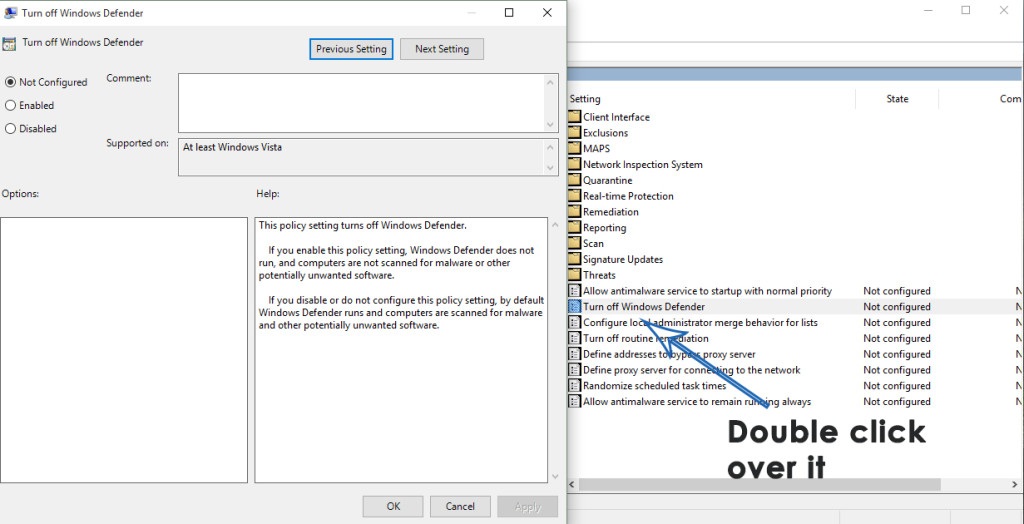Click the Comment box scroll down arrow
The width and height of the screenshot is (1024, 524).
coord(552,125)
